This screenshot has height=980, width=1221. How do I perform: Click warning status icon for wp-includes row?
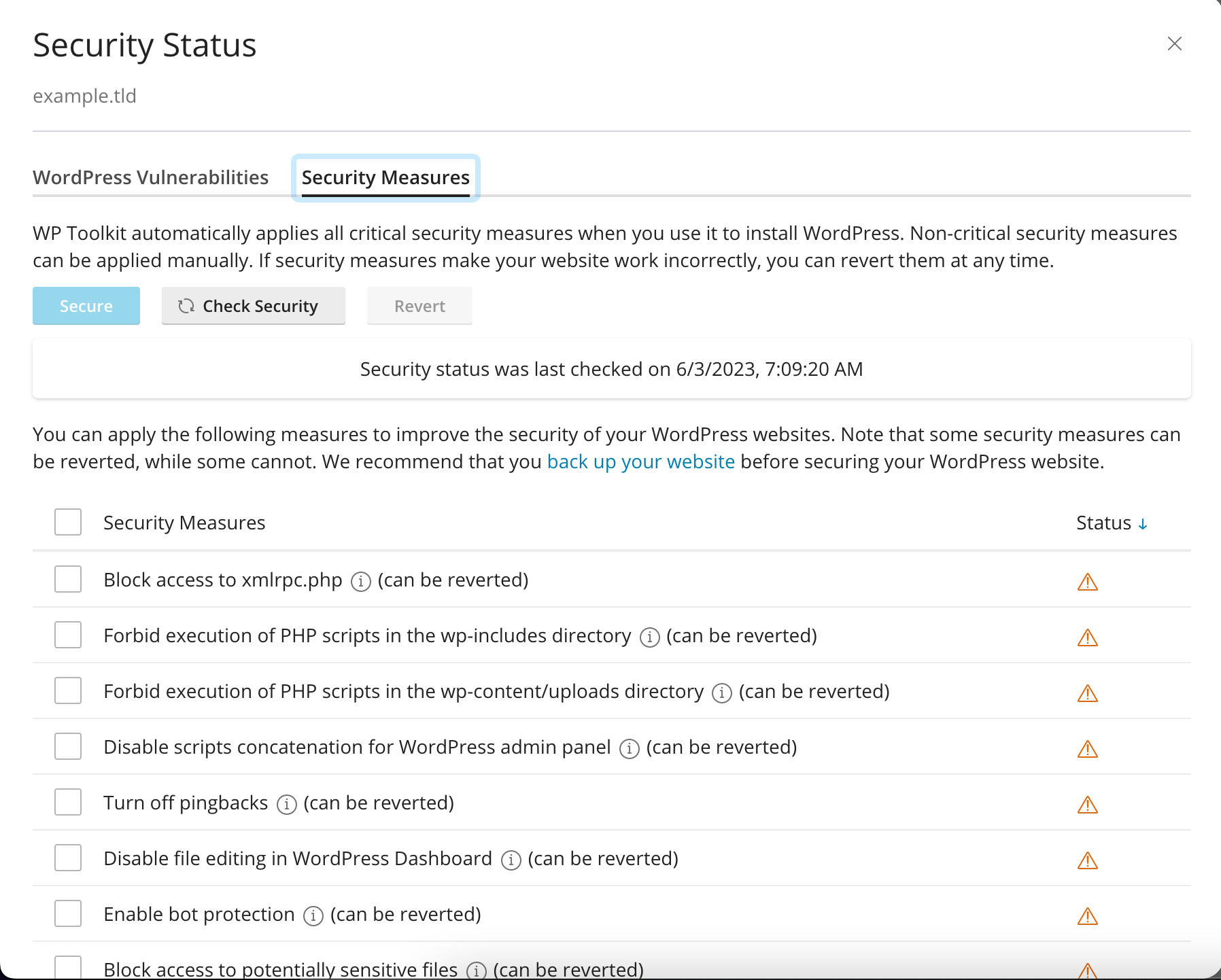pyautogui.click(x=1088, y=637)
